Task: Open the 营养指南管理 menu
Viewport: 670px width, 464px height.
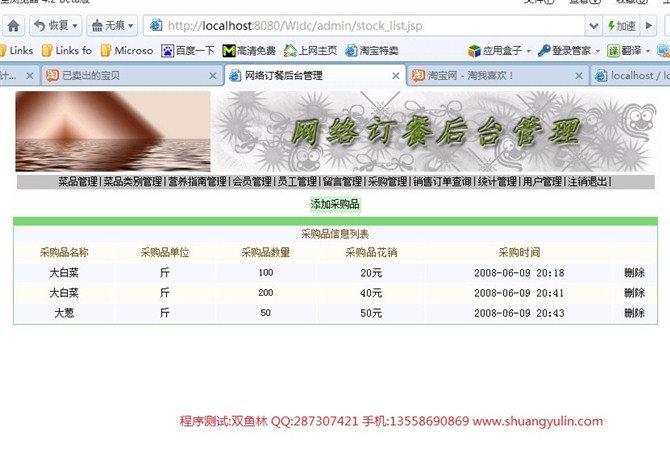Action: point(197,182)
